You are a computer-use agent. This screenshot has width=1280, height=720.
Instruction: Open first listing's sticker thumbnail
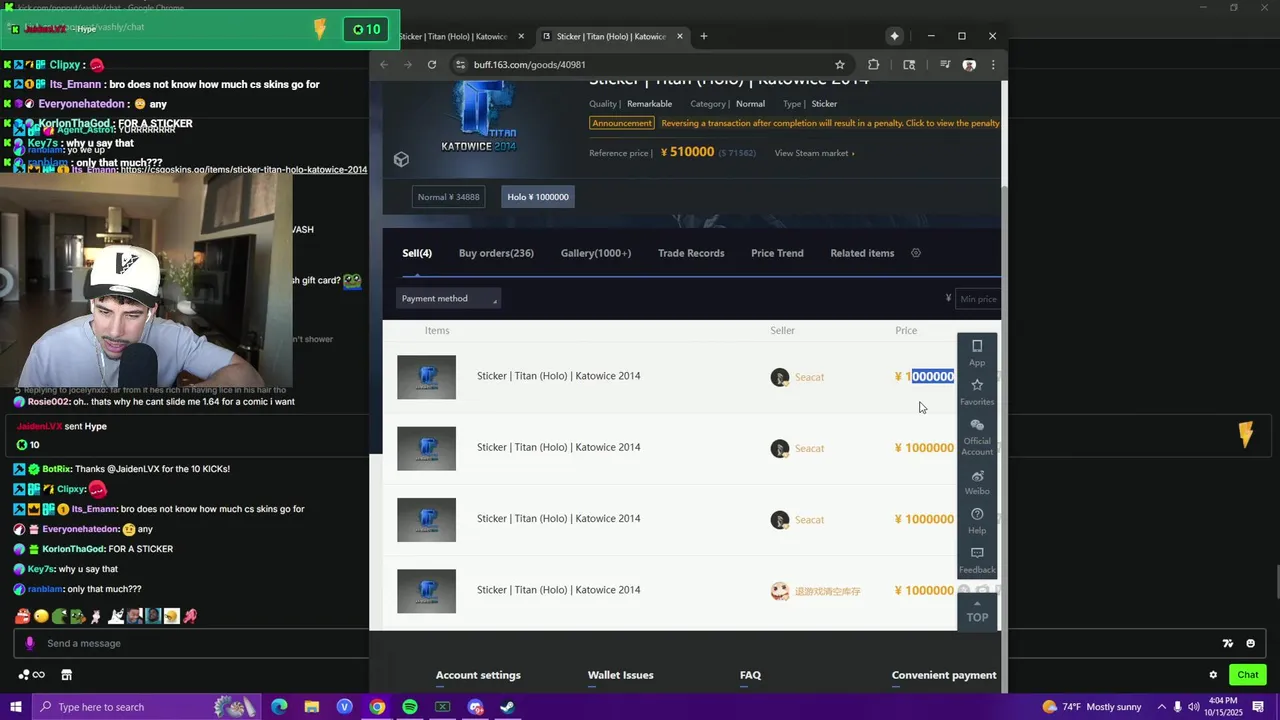click(x=426, y=377)
